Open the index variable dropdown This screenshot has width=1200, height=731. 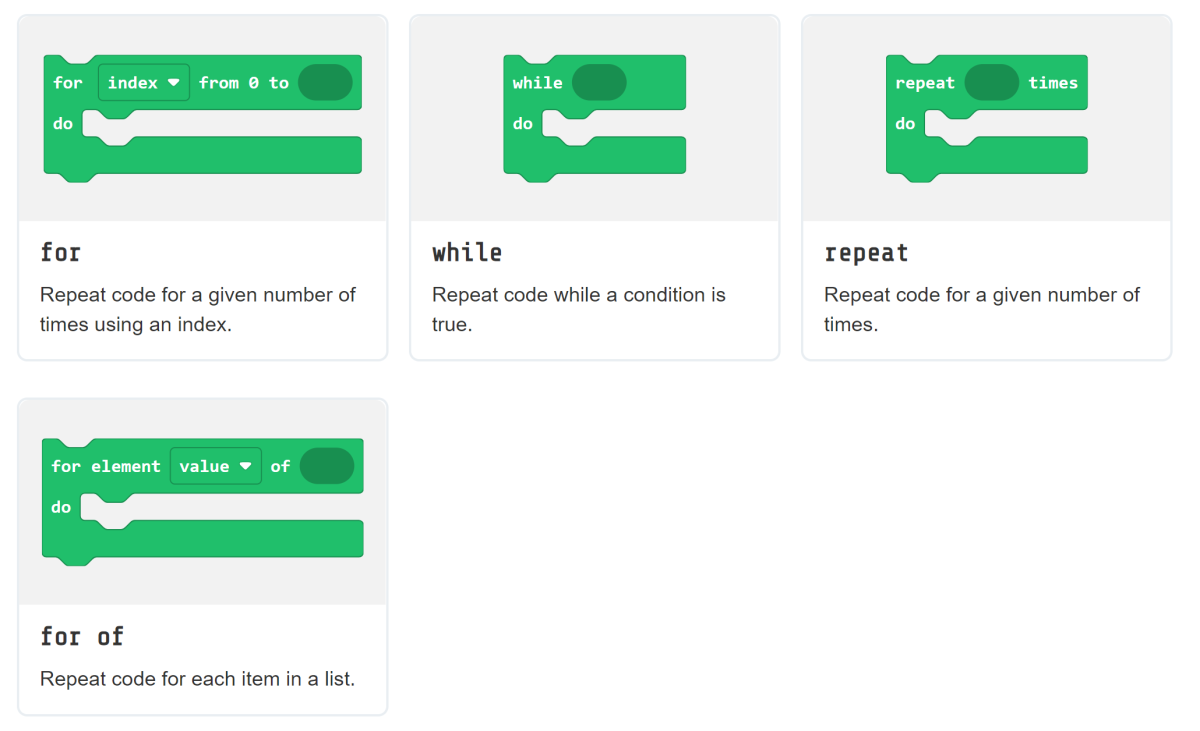tap(143, 82)
